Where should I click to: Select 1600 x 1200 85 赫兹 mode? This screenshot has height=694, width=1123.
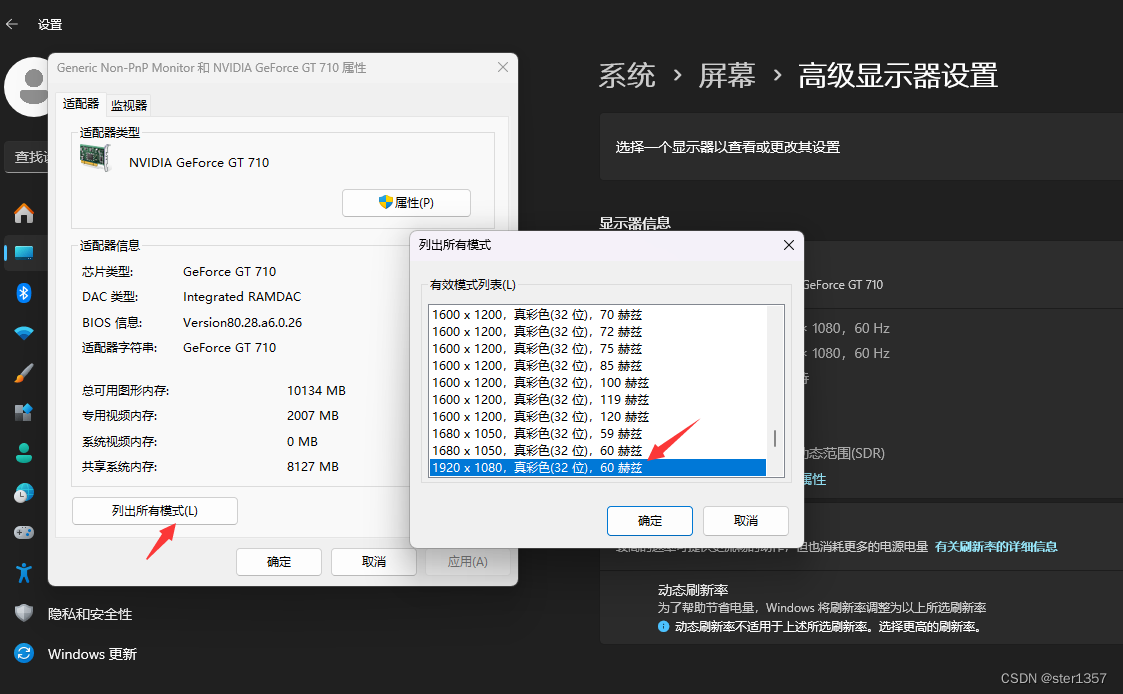click(x=597, y=365)
